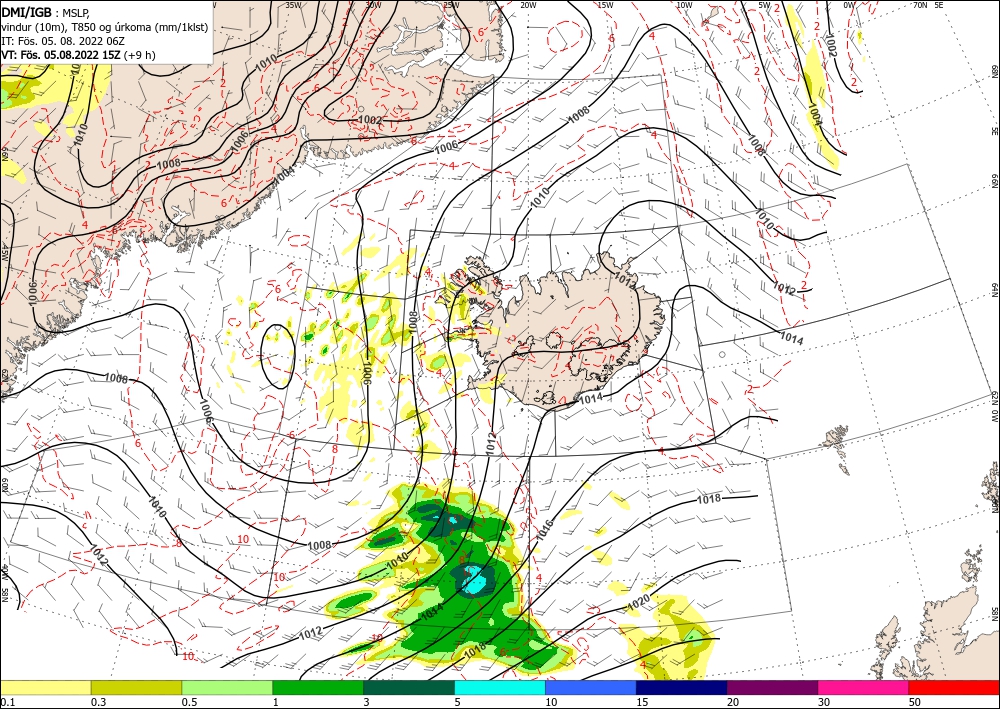Click the olive 0.3–0.5 legend segment

[x=136, y=687]
